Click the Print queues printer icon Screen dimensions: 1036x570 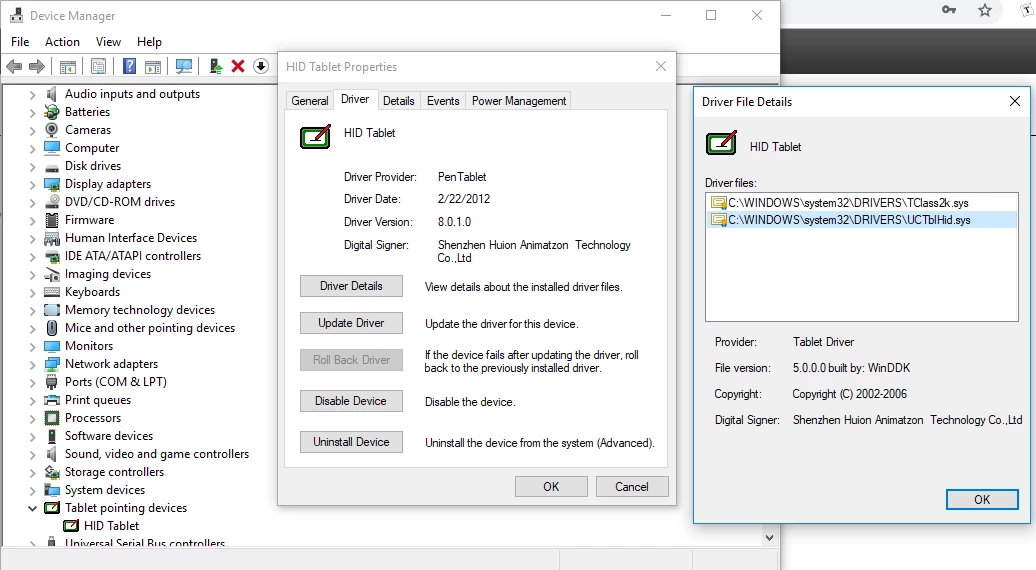(52, 400)
